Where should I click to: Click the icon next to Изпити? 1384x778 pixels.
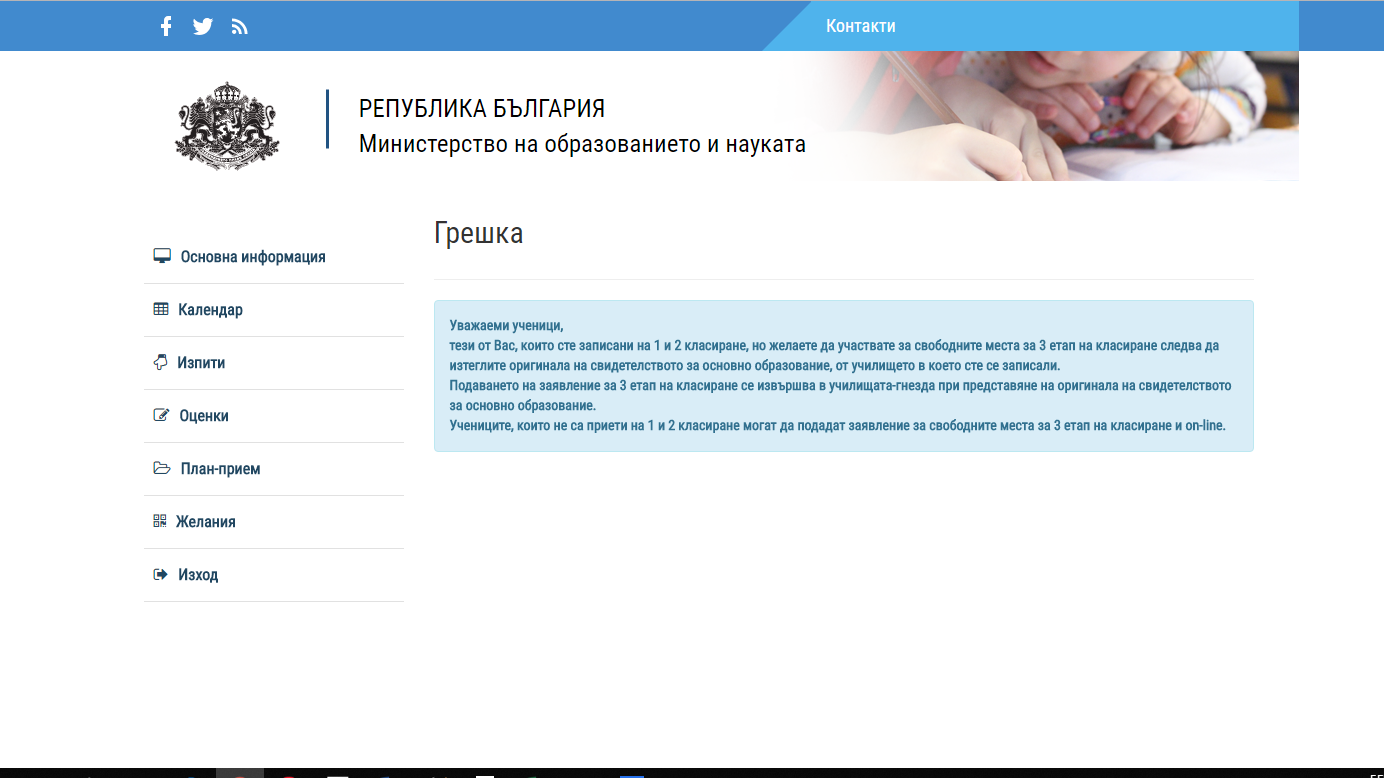click(x=160, y=362)
